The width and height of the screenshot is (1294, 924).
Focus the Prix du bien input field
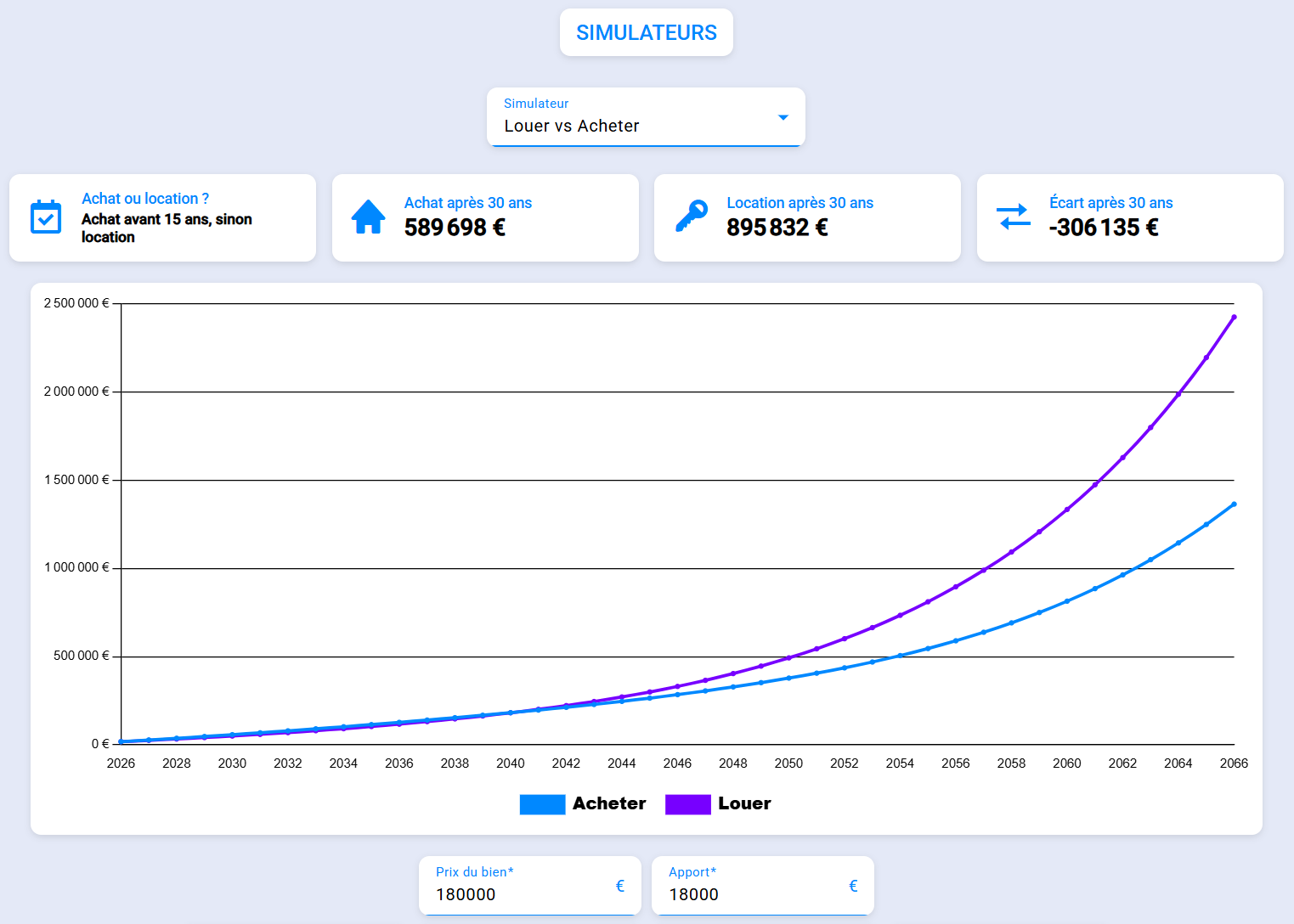pos(530,886)
